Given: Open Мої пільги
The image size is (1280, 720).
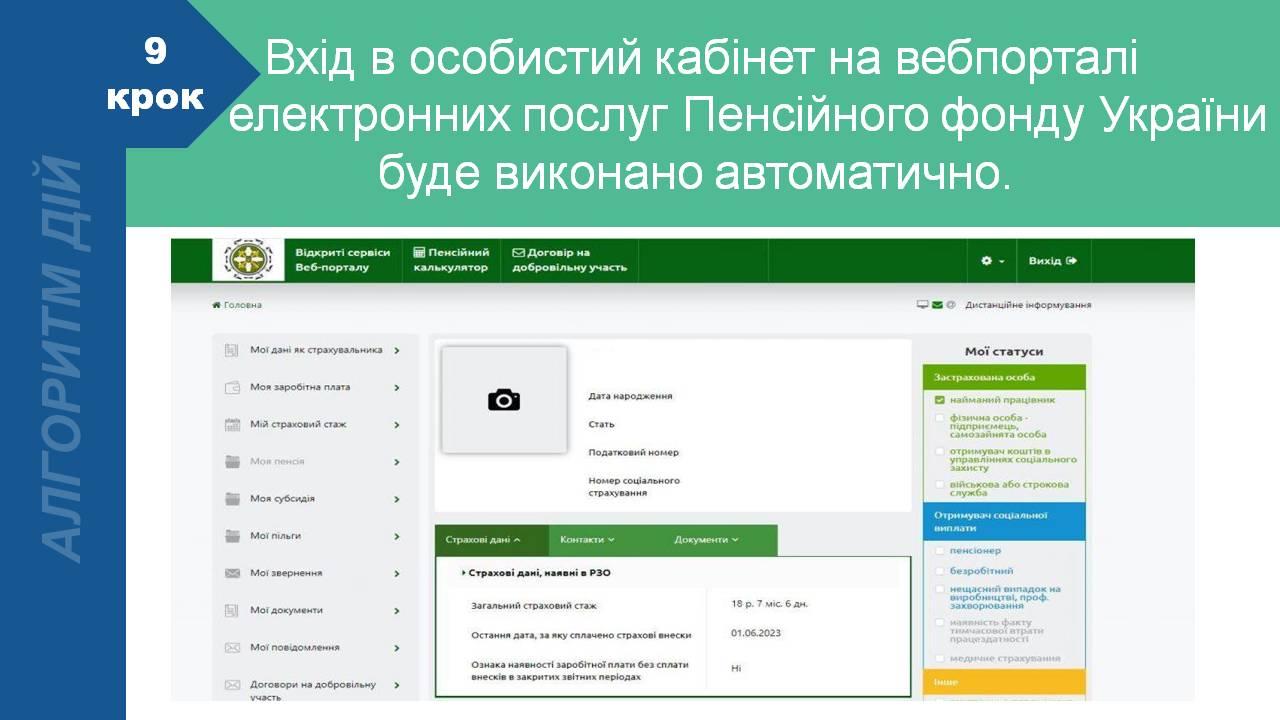Looking at the screenshot, I should click(x=275, y=536).
